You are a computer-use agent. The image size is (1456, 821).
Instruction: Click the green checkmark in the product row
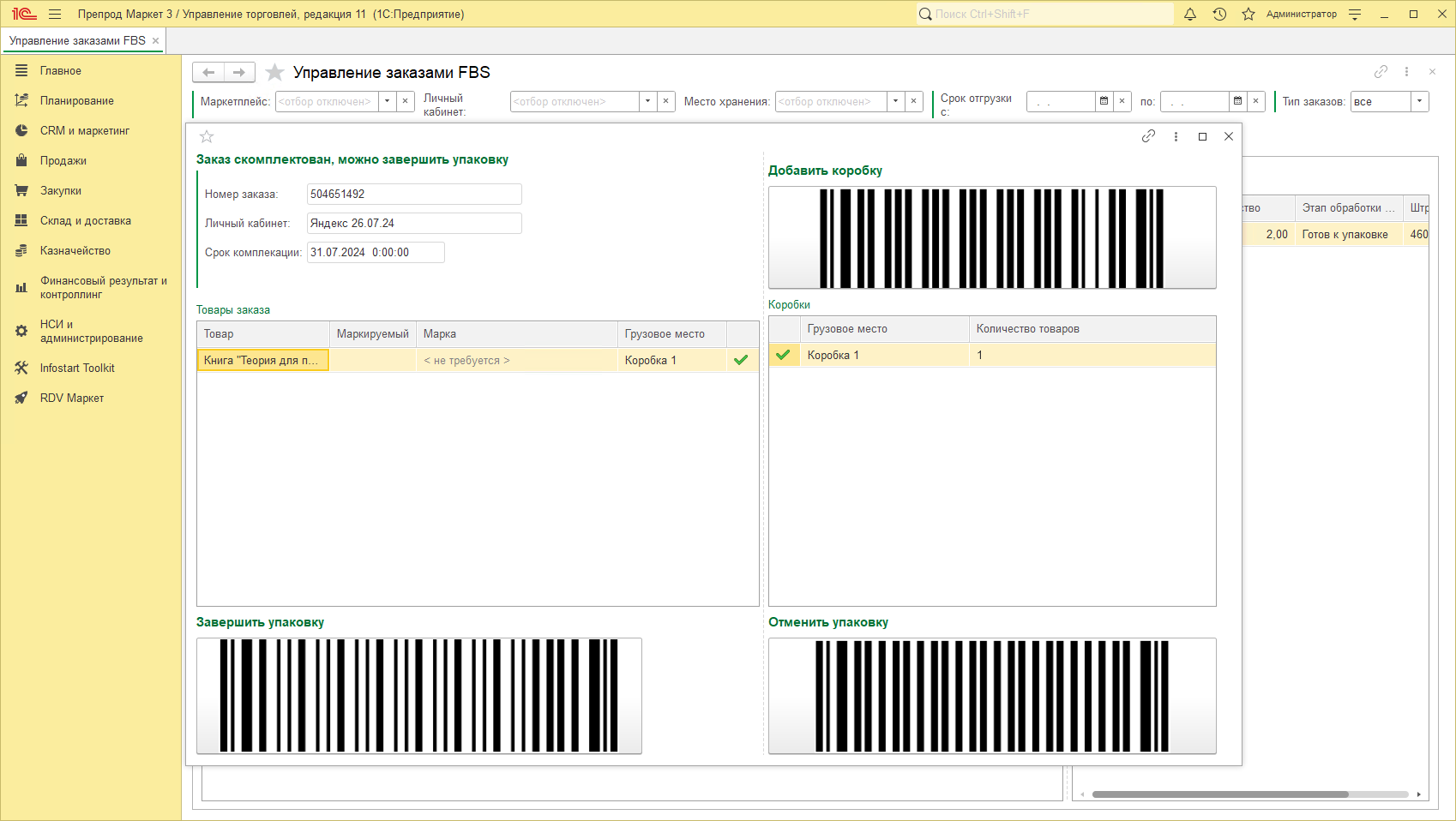pyautogui.click(x=741, y=360)
